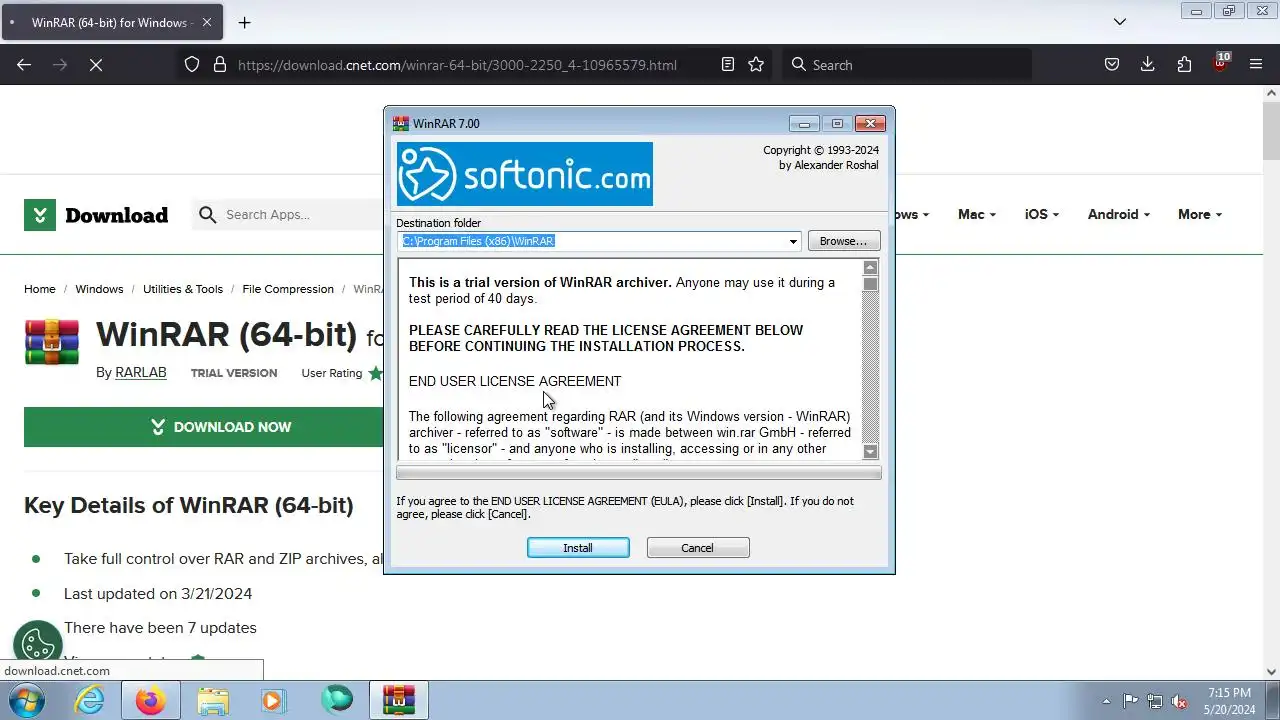1280x720 pixels.
Task: Toggle Firefox reader view icon
Action: [728, 65]
